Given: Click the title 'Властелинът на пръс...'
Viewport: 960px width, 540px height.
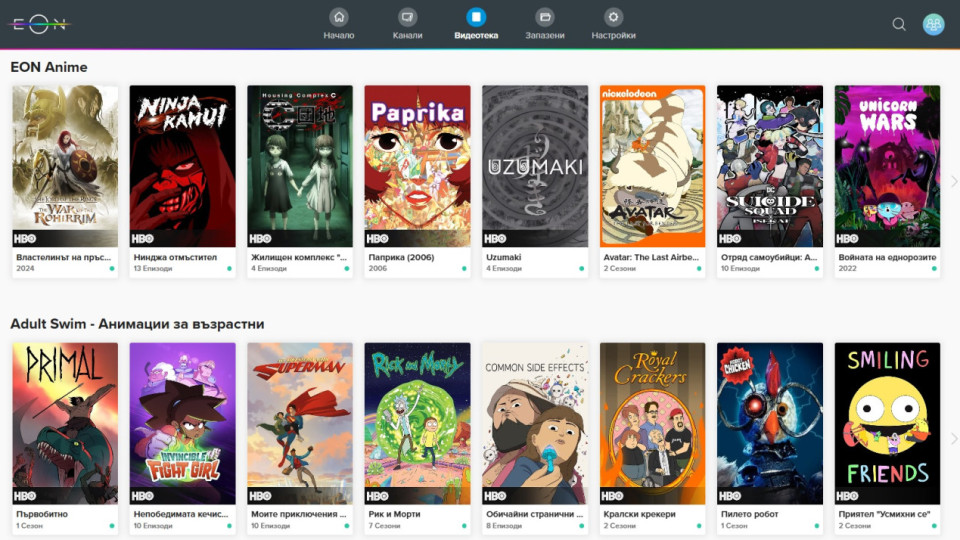Looking at the screenshot, I should (64, 258).
